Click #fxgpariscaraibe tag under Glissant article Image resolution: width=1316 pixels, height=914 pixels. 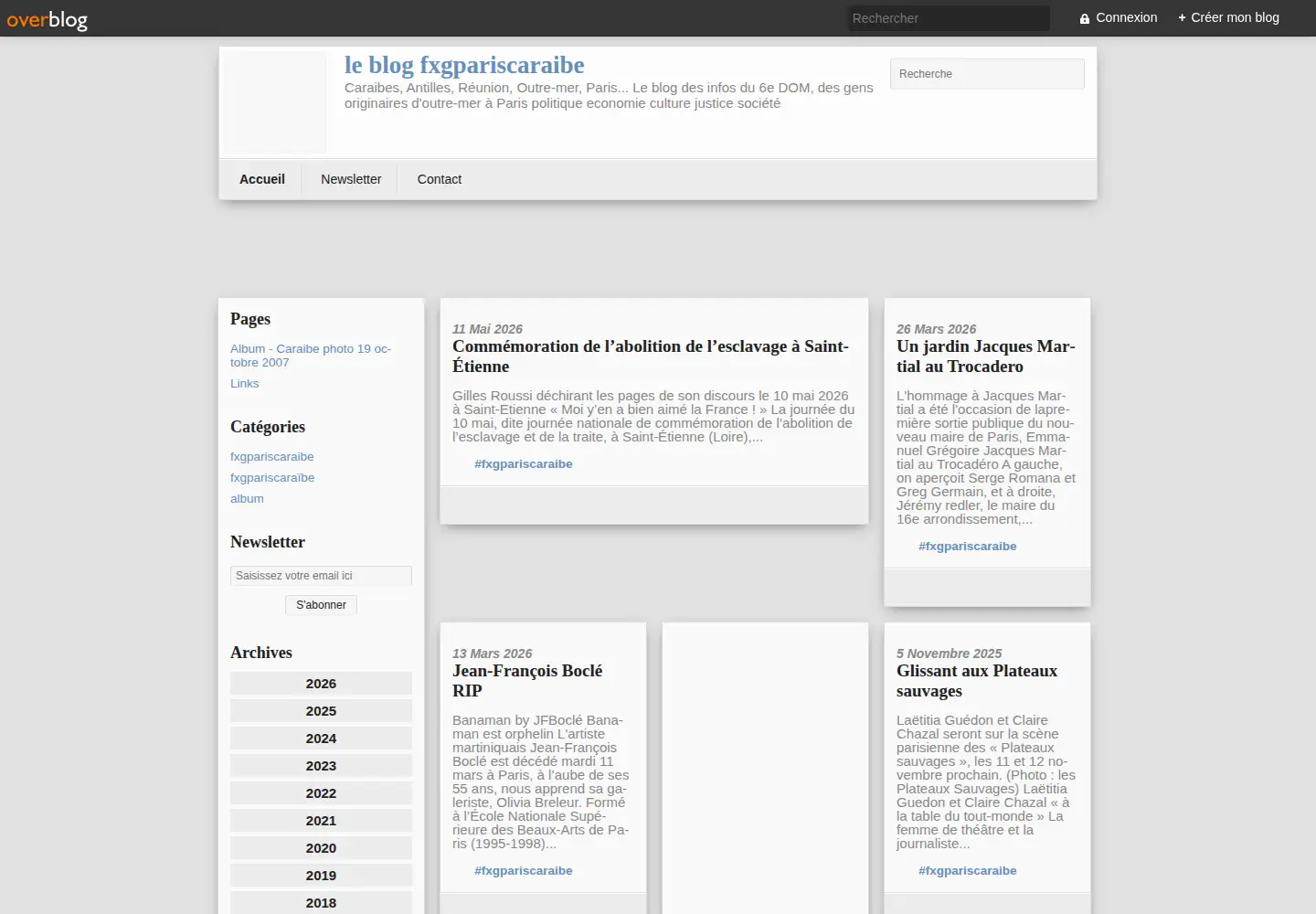pos(968,871)
